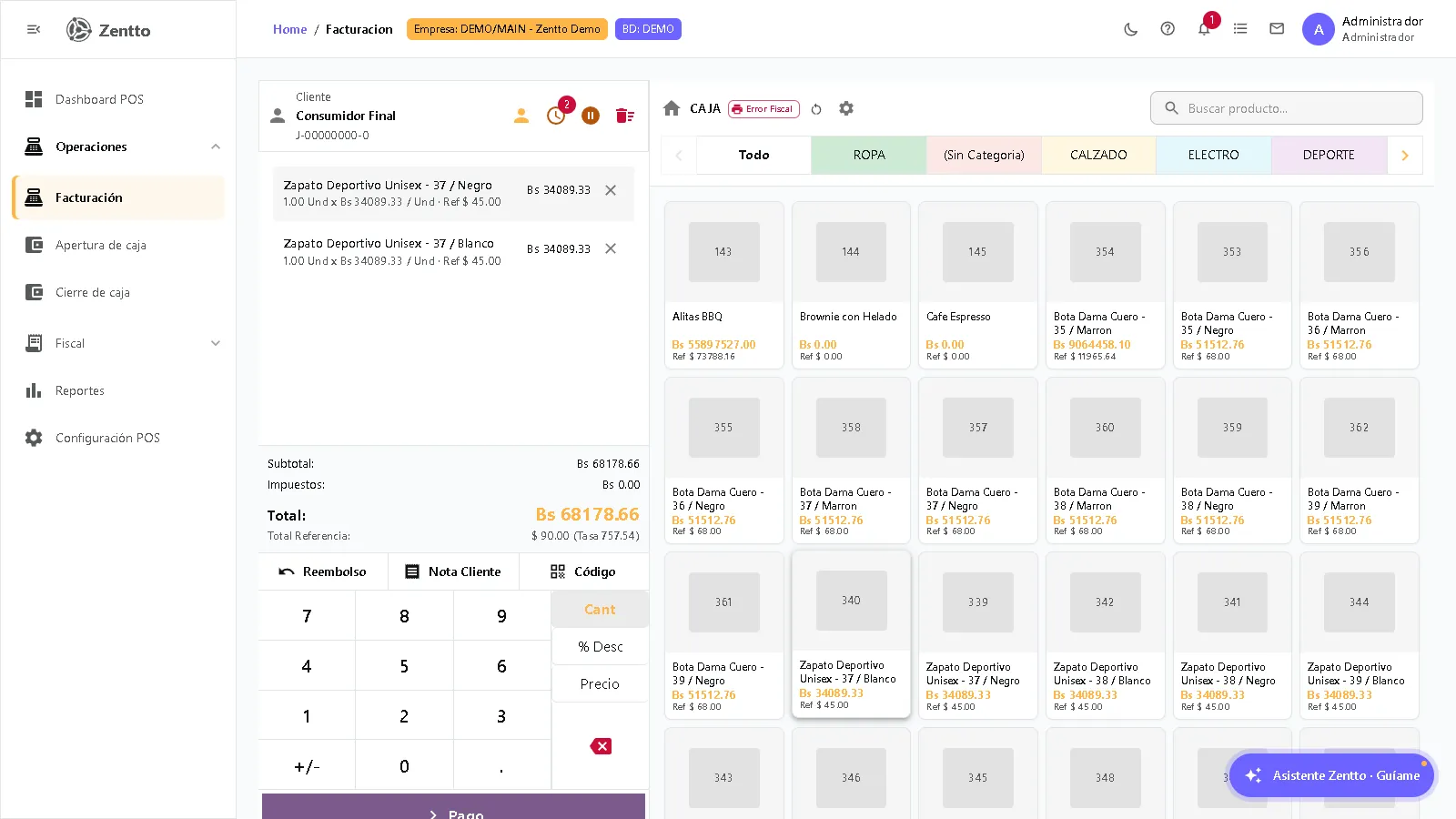Tap keypad digit 5
Viewport: 1456px width, 819px height.
404,666
